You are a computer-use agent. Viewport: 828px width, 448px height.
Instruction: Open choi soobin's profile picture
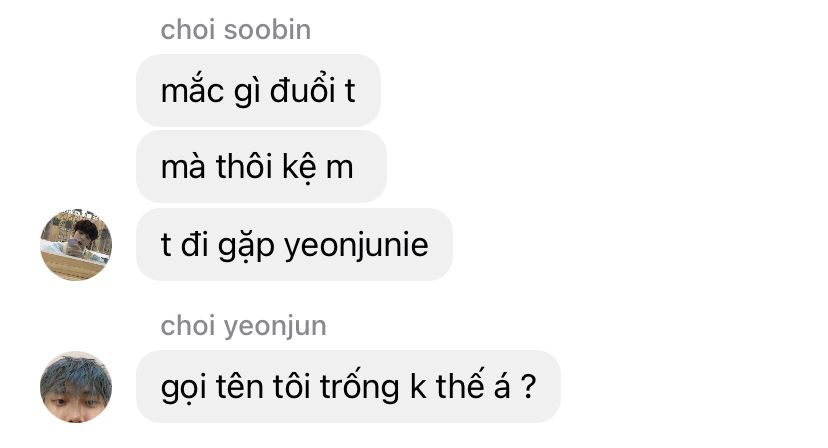76,245
